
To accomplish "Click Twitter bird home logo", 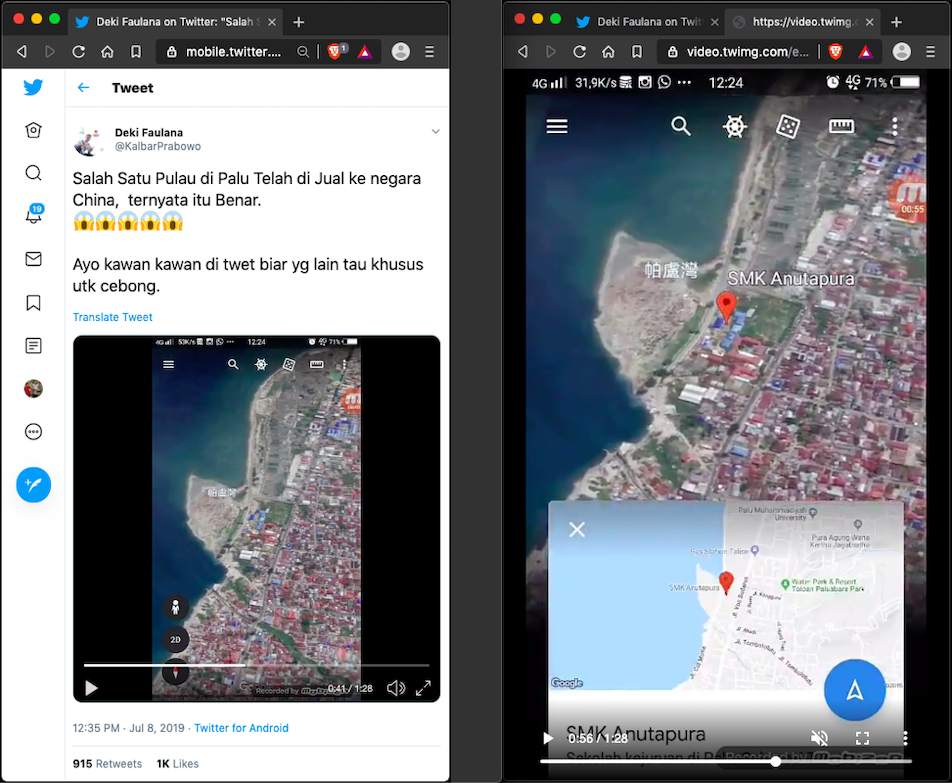I will 33,87.
